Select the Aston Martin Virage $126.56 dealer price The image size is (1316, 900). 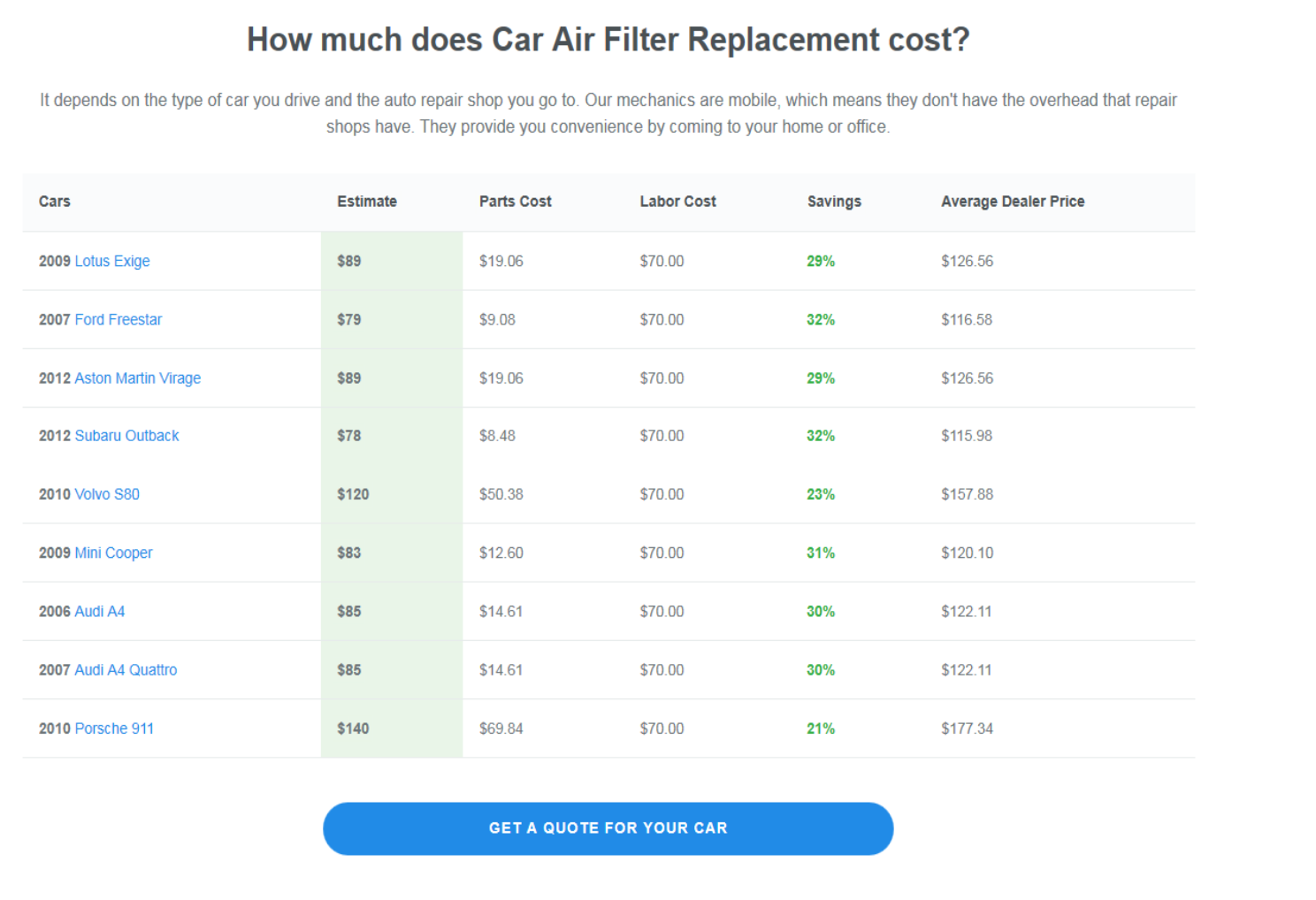(x=968, y=378)
